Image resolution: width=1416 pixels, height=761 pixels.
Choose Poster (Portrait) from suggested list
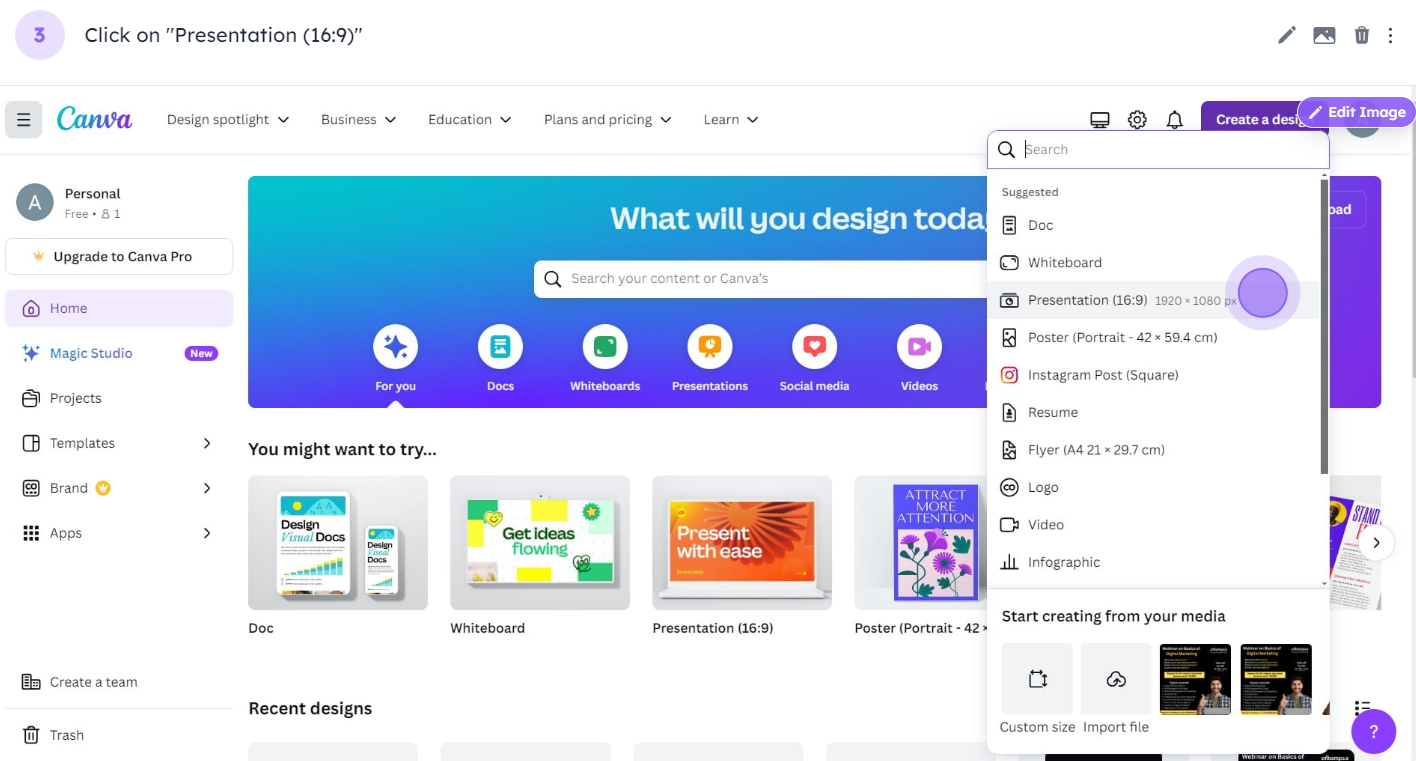pos(1153,338)
